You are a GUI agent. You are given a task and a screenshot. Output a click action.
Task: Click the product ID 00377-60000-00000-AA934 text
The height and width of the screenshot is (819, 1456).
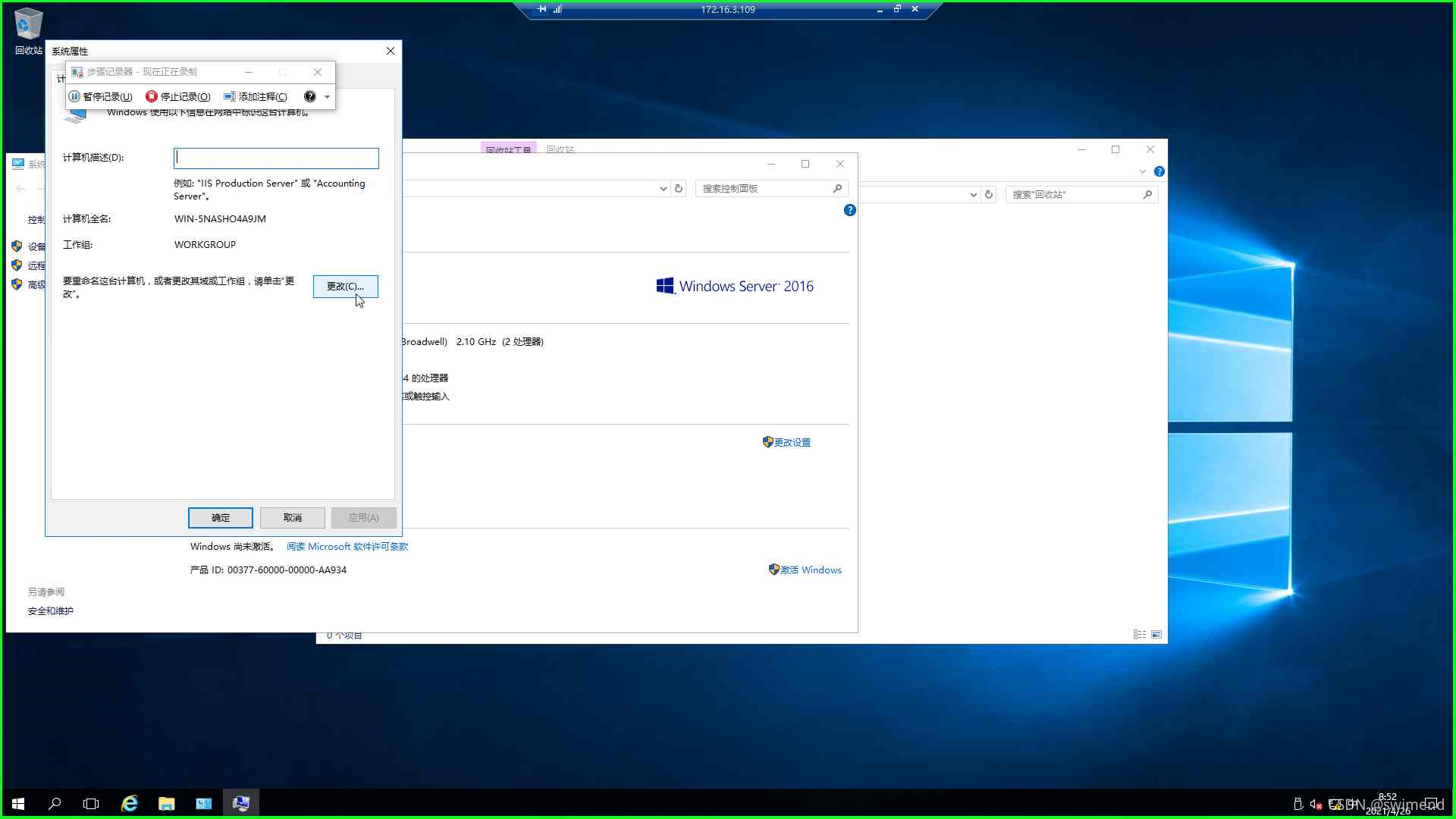pyautogui.click(x=287, y=570)
